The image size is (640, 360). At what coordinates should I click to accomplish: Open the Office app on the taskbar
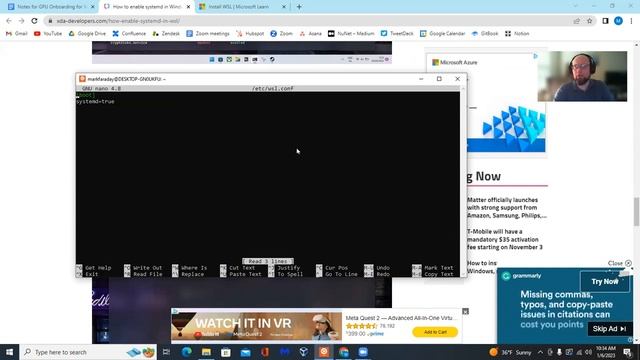tap(265, 352)
